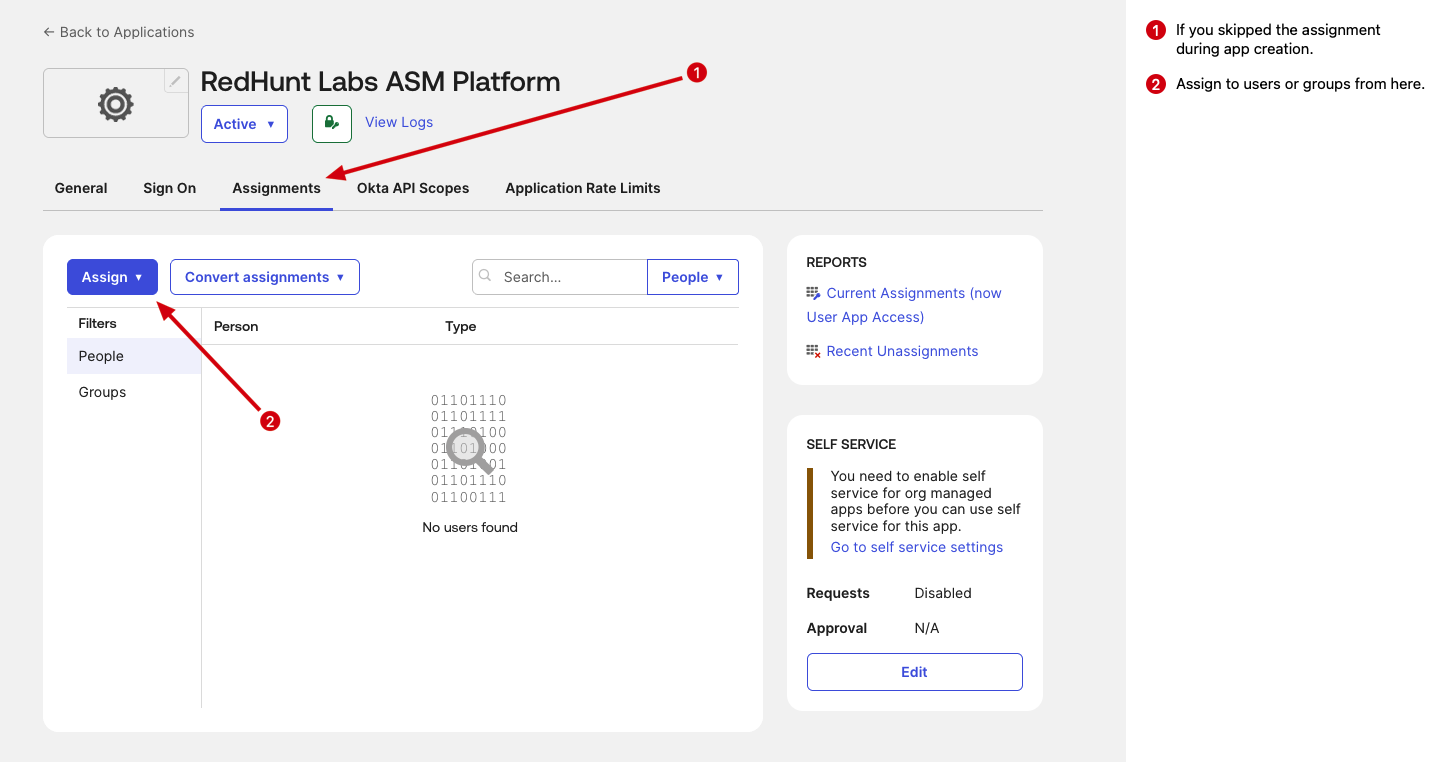1446x762 pixels.
Task: Open the Okta API Scopes tab
Action: (413, 188)
